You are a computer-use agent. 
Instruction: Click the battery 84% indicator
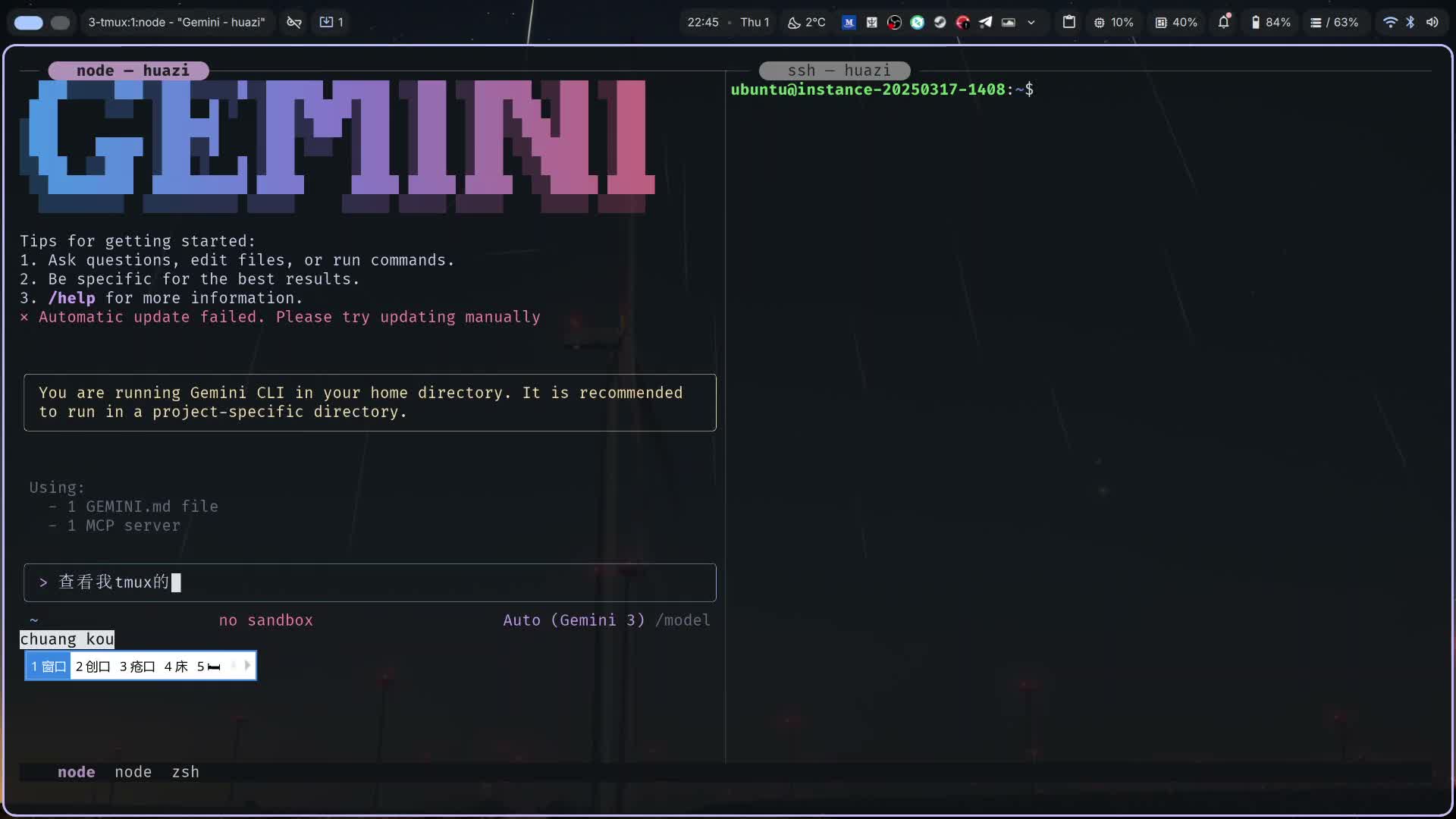pos(1271,23)
